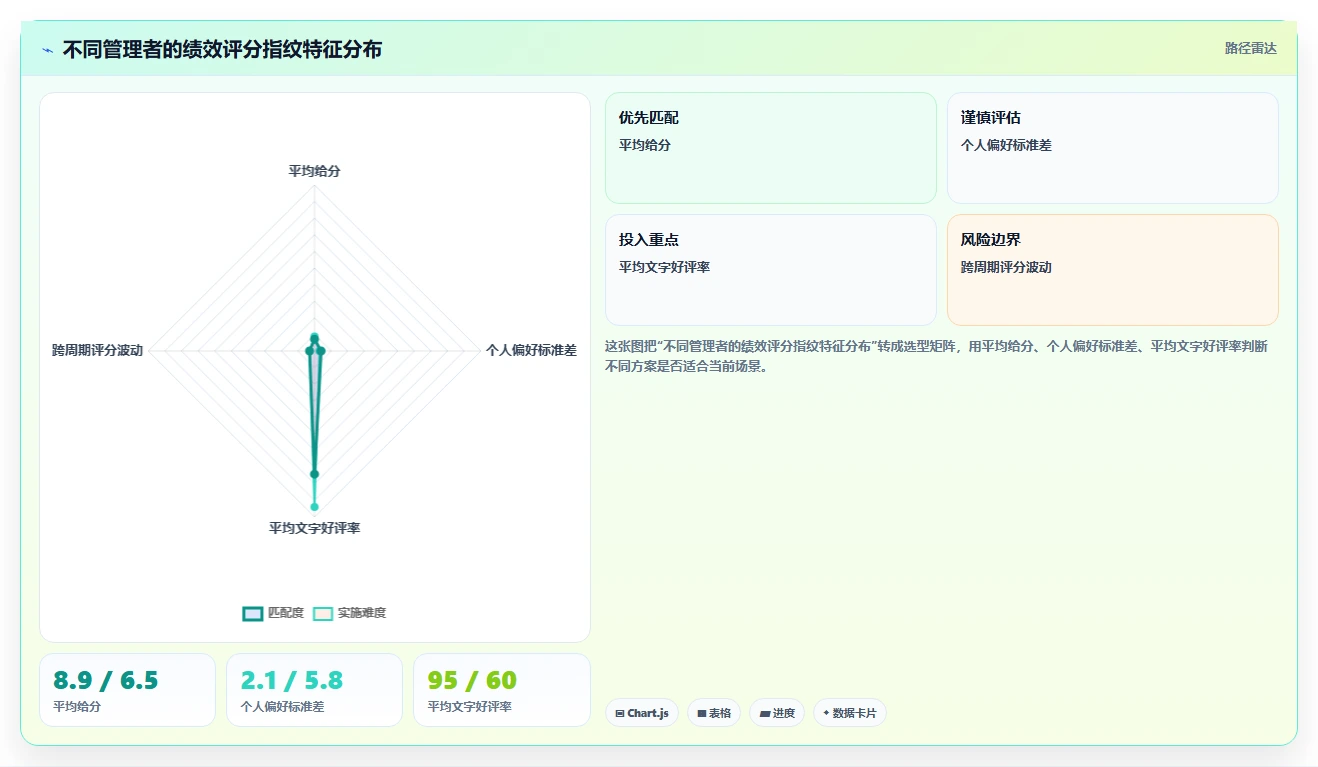This screenshot has height=767, width=1318.
Task: Select the Chart.js tag
Action: click(x=642, y=713)
